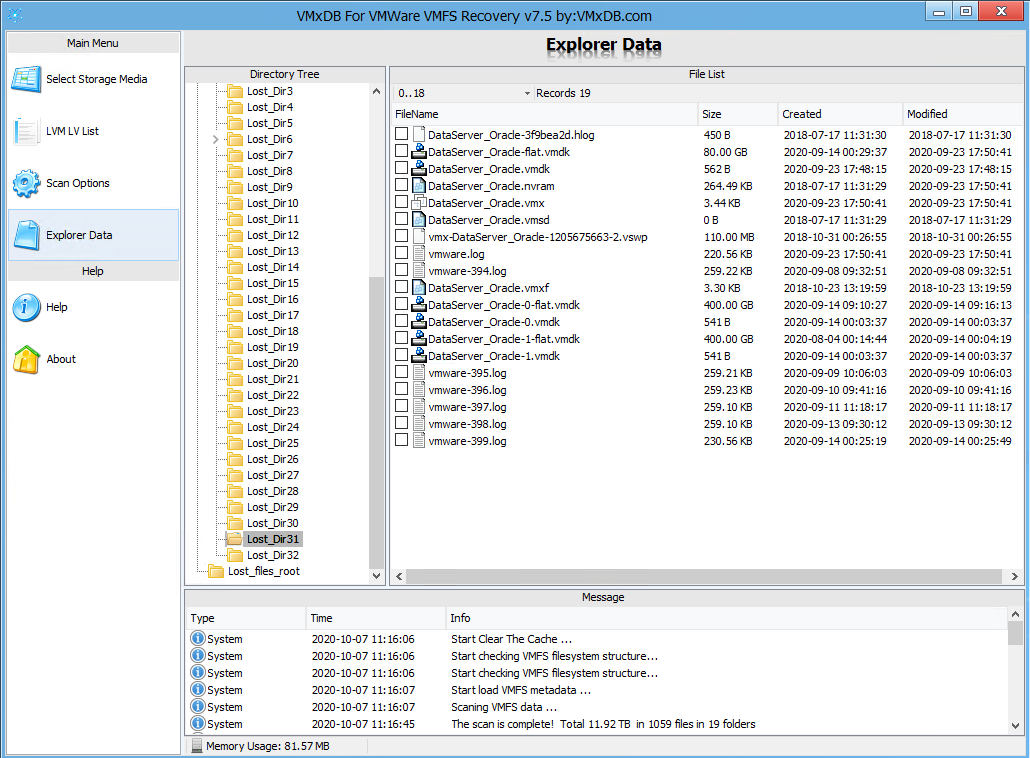Tick the vmx-DataServer_Oracle vswp file checkbox
Viewport: 1030px width, 758px height.
tap(401, 236)
